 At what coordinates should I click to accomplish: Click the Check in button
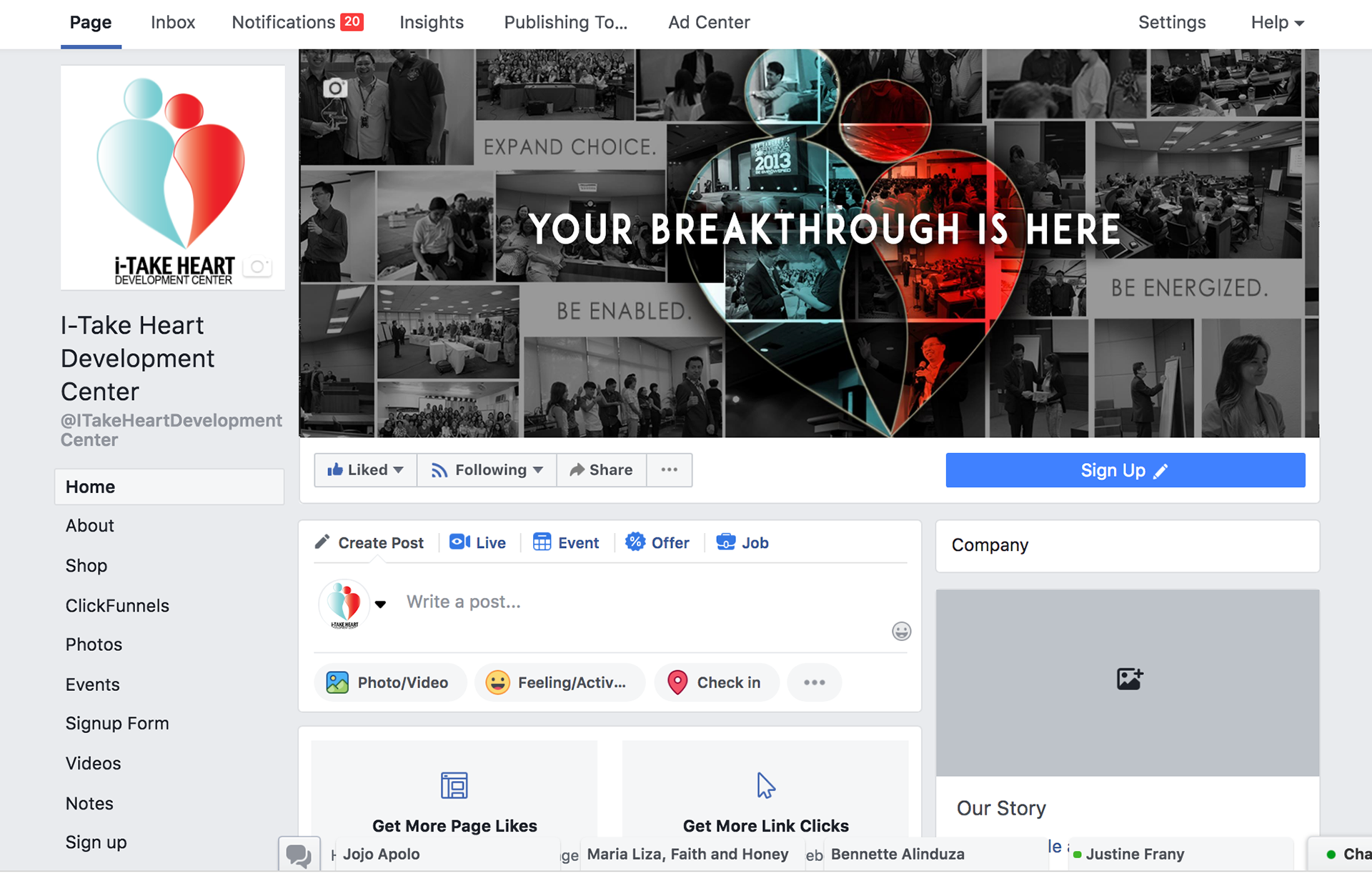click(716, 682)
